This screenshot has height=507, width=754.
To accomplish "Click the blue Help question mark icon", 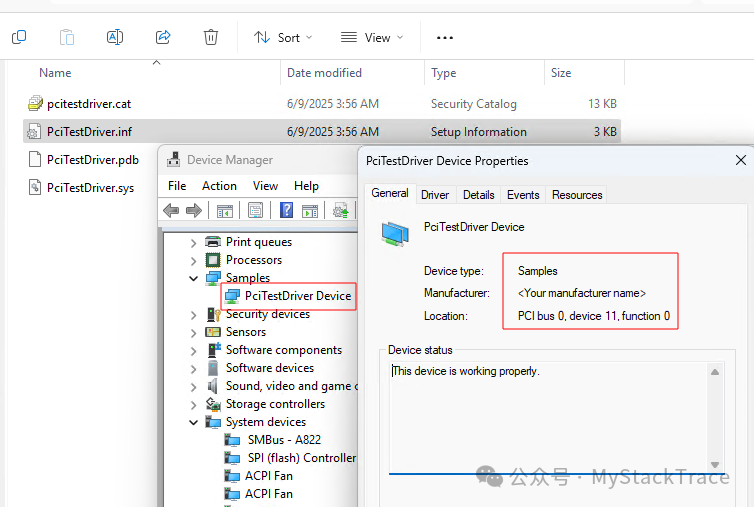I will [x=286, y=210].
